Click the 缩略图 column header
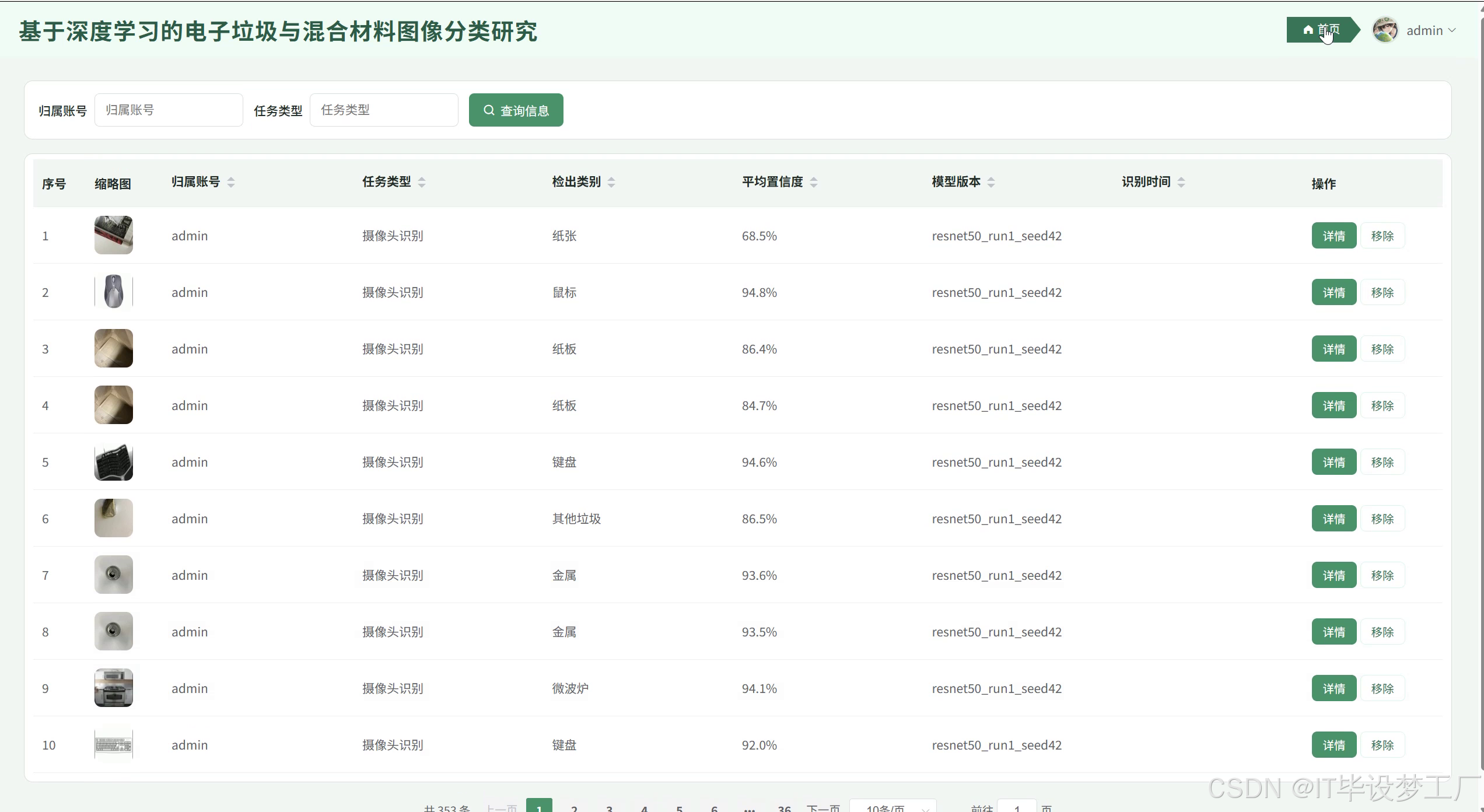Image resolution: width=1484 pixels, height=812 pixels. point(113,184)
